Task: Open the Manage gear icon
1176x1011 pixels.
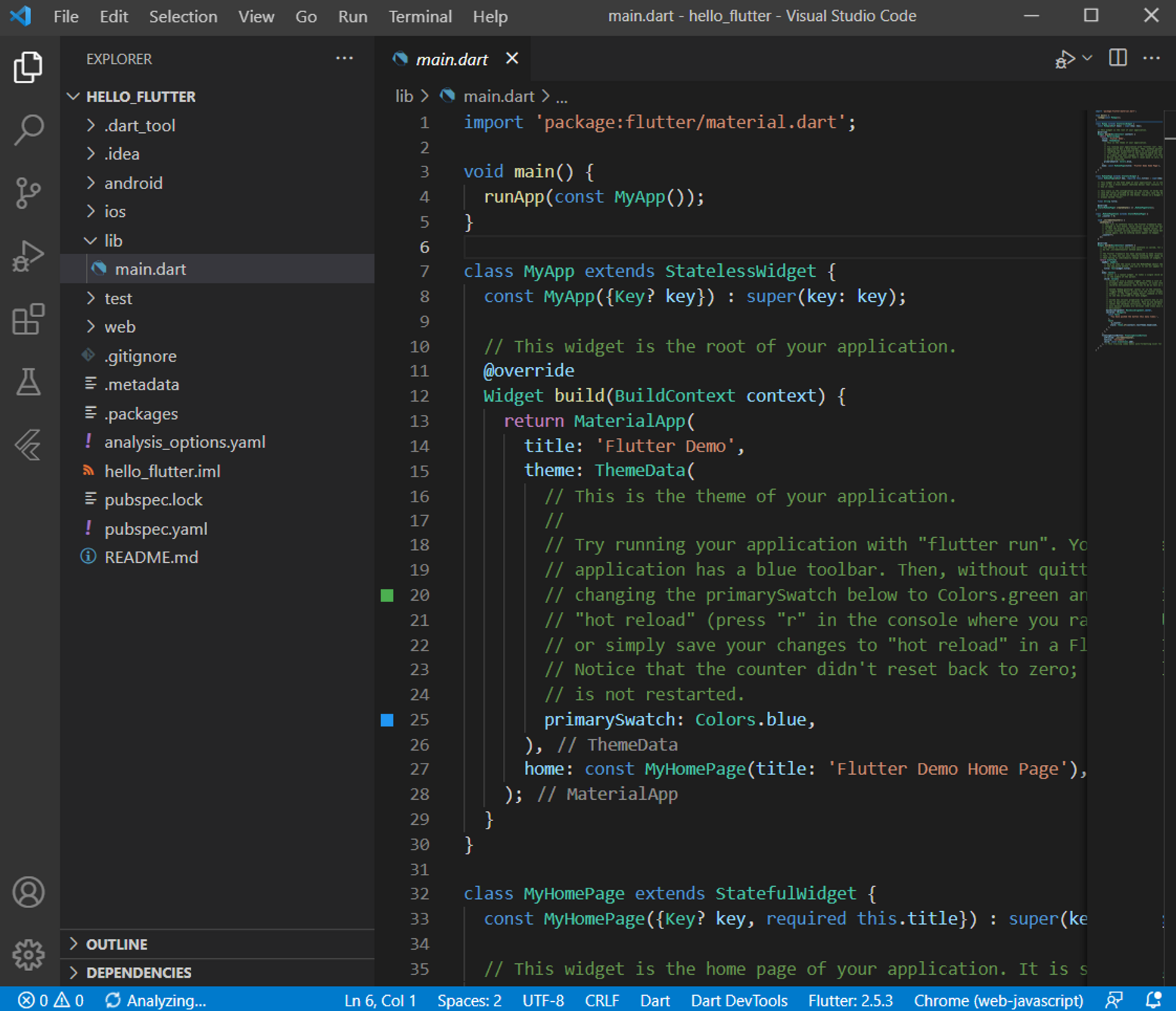Action: point(28,954)
